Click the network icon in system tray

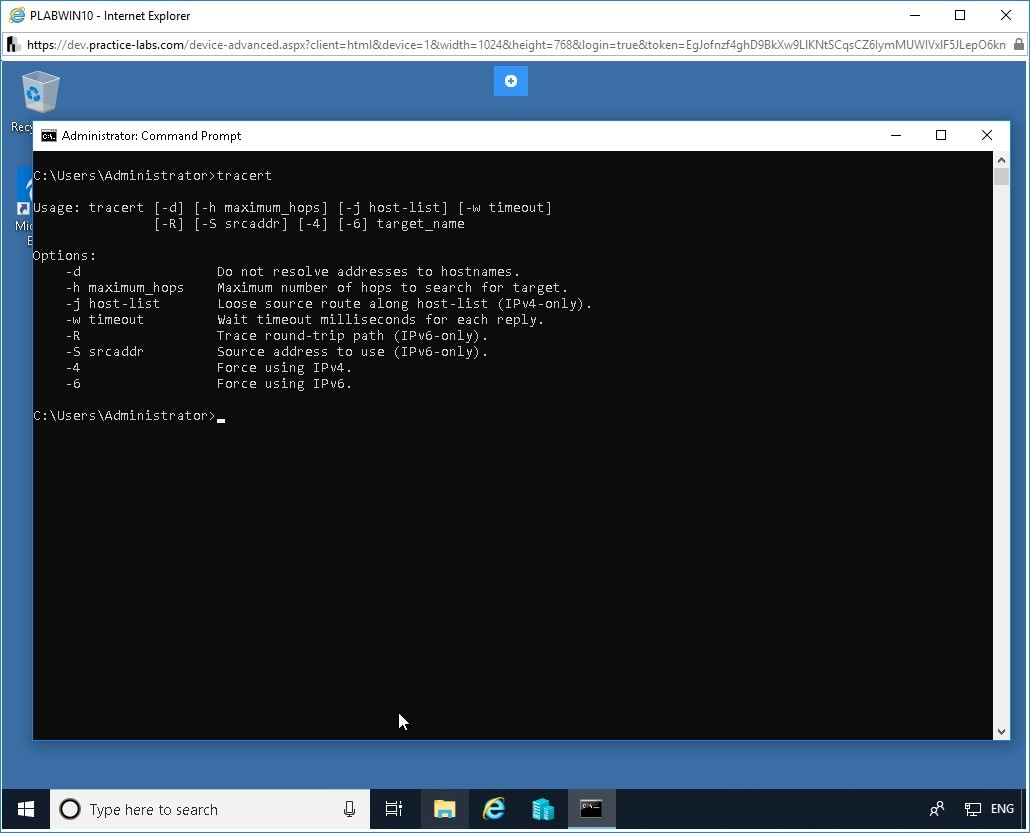pyautogui.click(x=972, y=809)
